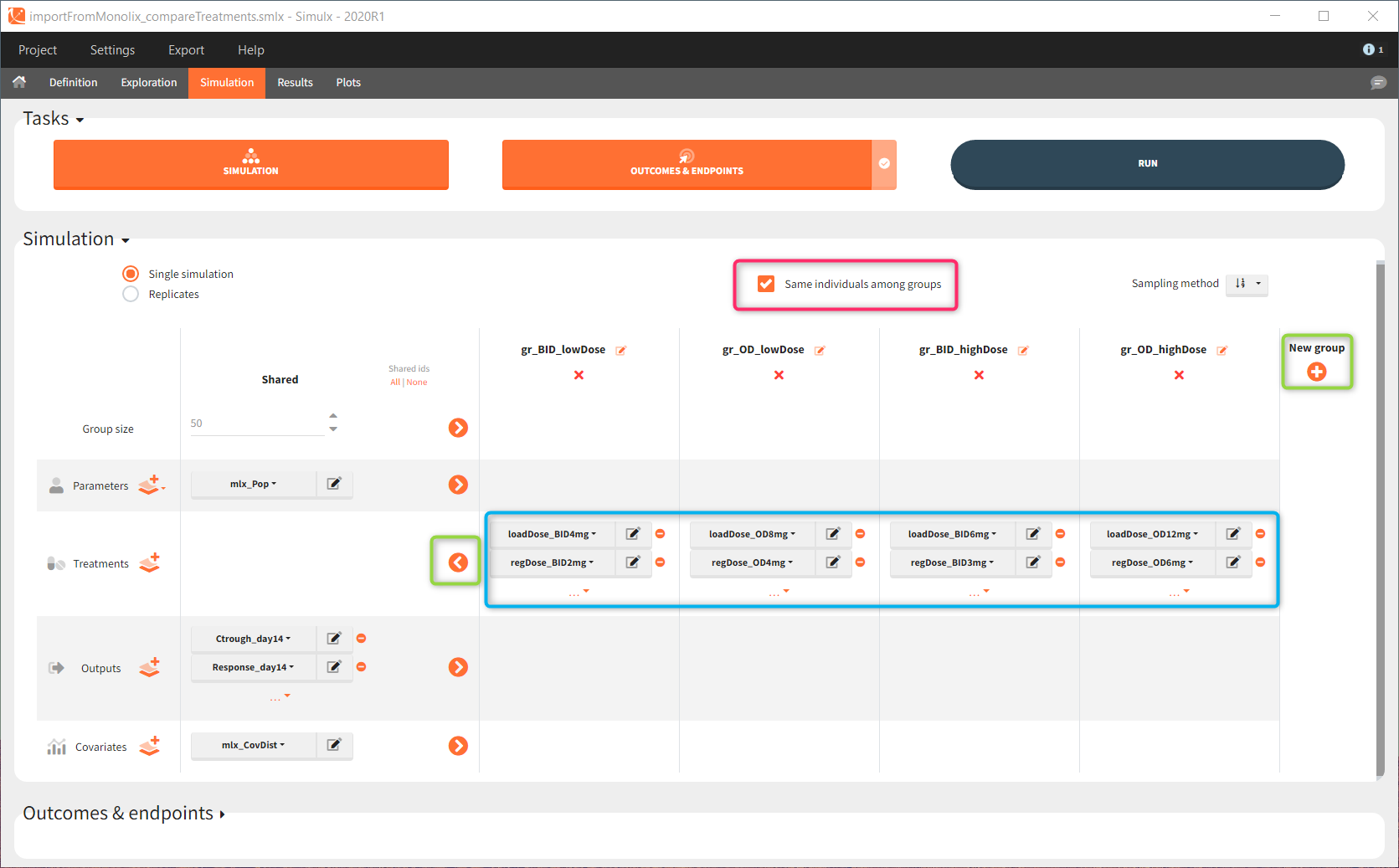Viewport: 1399px width, 868px height.
Task: Open the Export menu
Action: tap(186, 50)
